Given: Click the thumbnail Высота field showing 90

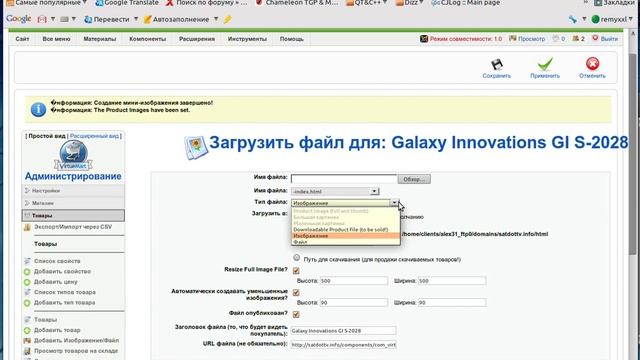Looking at the screenshot, I should coord(353,302).
